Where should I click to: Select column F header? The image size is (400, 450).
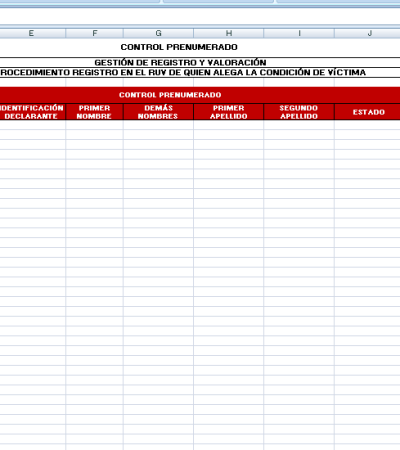pos(95,33)
